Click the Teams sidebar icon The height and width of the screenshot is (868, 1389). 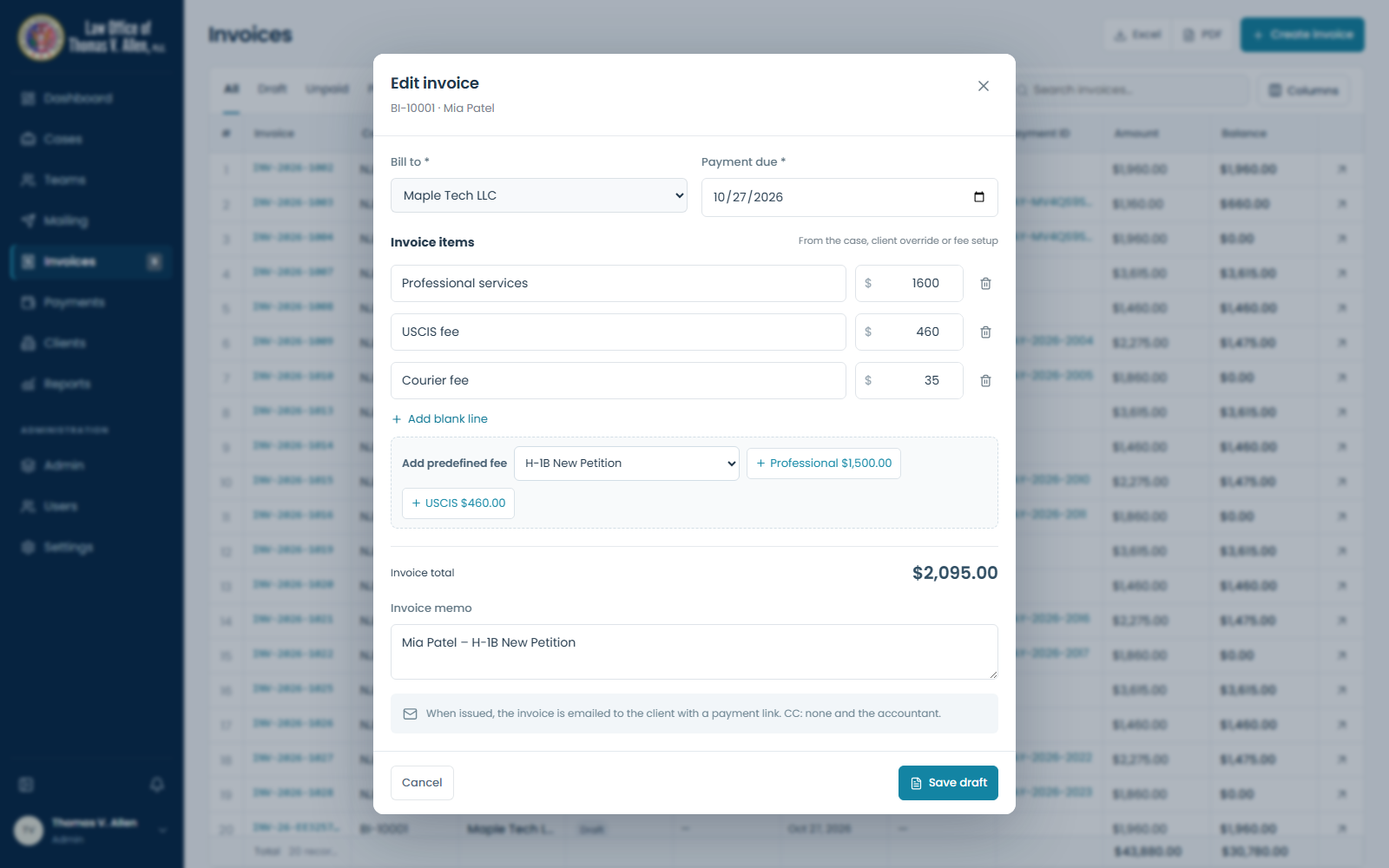pos(29,180)
